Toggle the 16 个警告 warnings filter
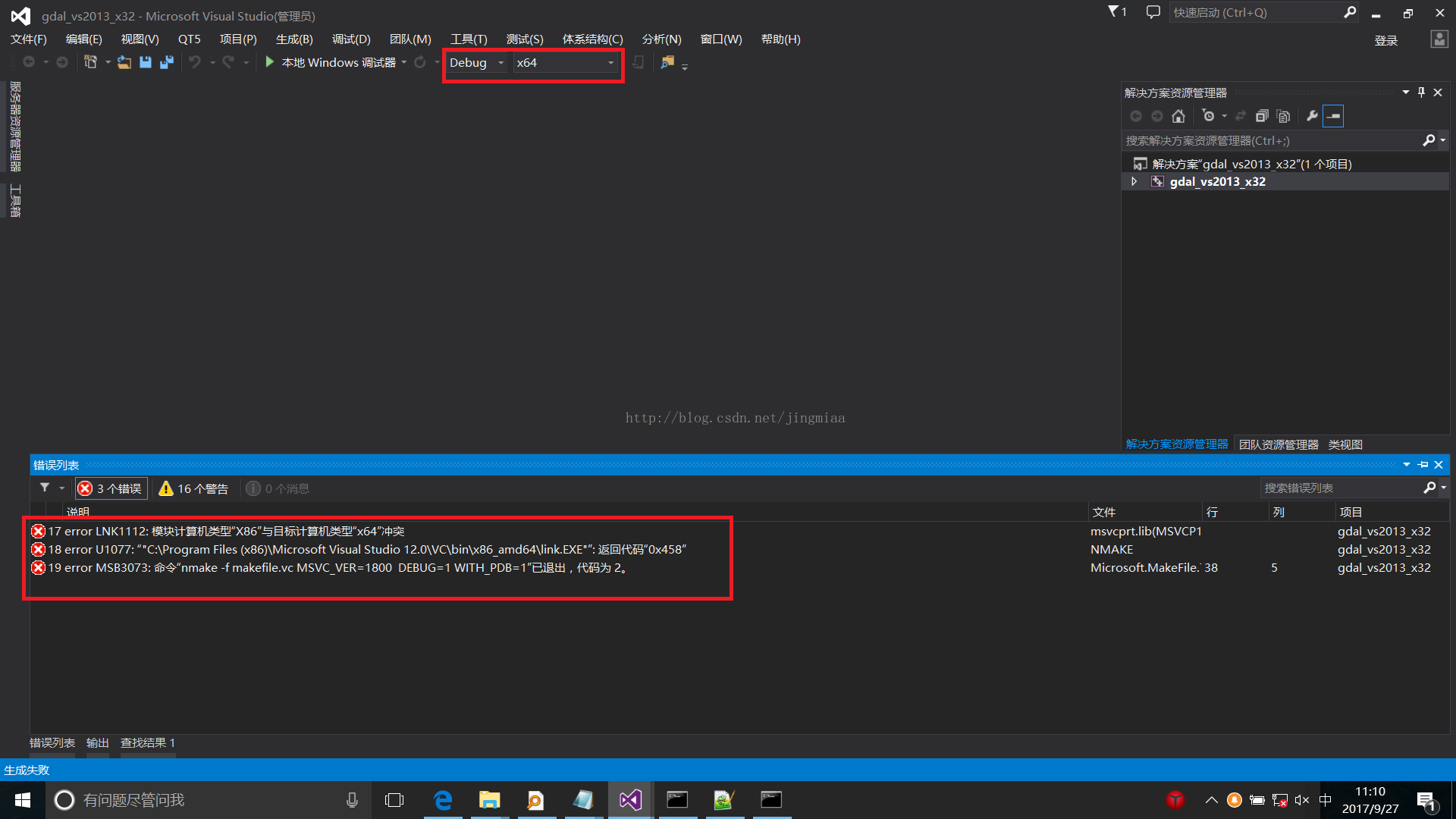Image resolution: width=1456 pixels, height=819 pixels. point(193,488)
